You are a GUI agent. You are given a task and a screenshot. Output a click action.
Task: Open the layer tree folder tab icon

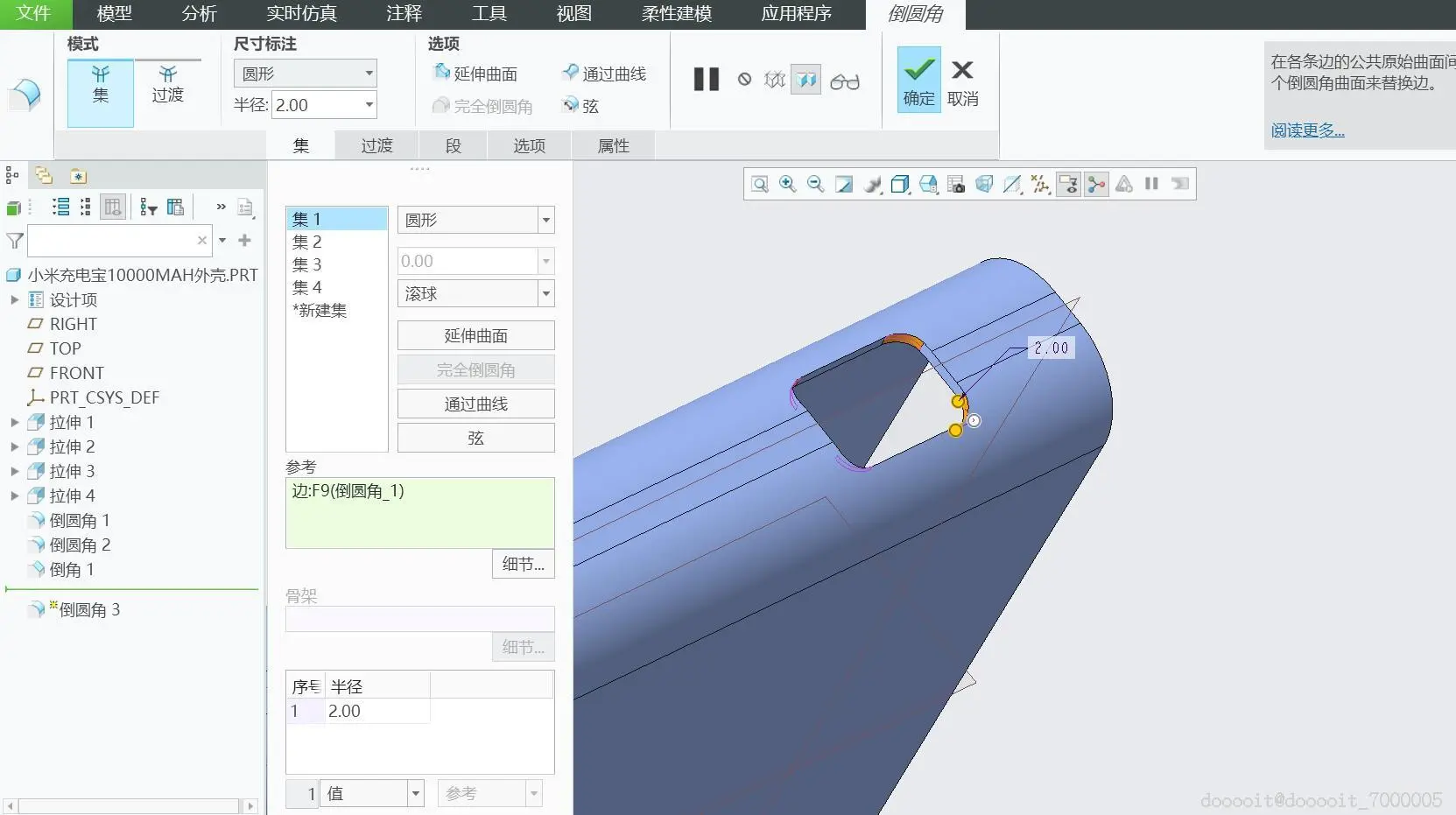(x=43, y=176)
